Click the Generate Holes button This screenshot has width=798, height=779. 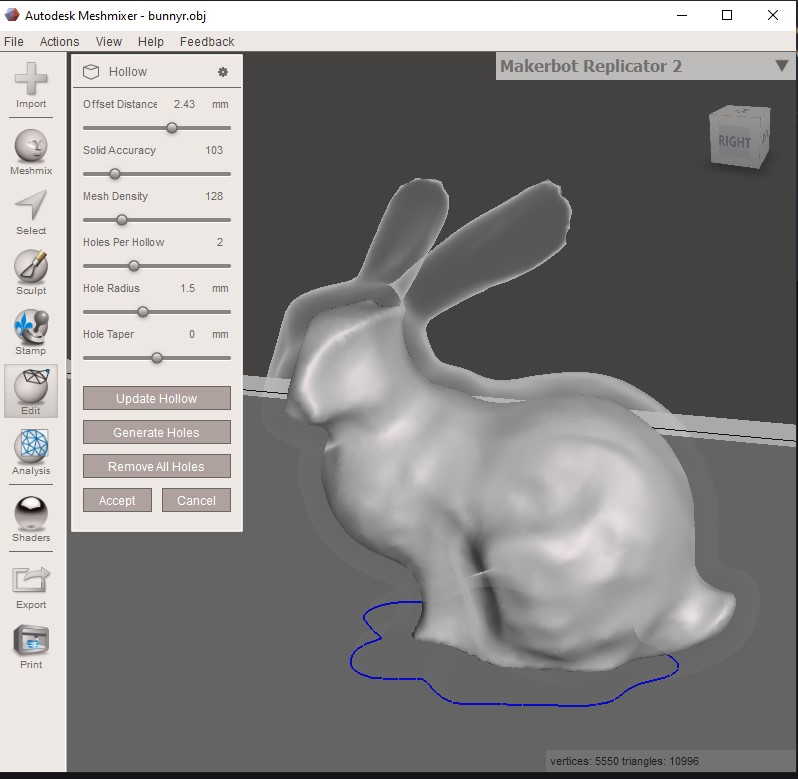[157, 432]
